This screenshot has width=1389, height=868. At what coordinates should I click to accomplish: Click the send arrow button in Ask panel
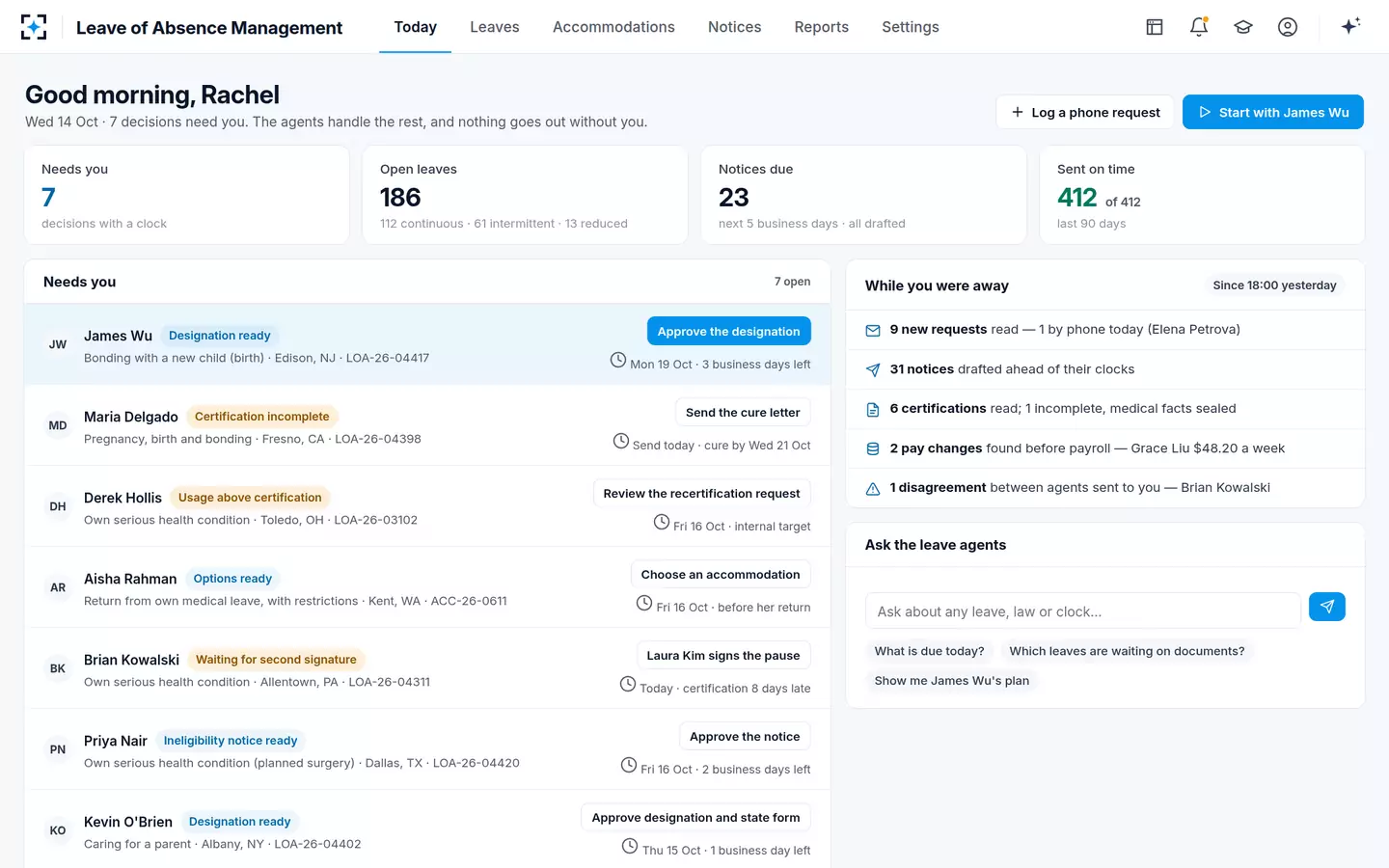click(1327, 607)
